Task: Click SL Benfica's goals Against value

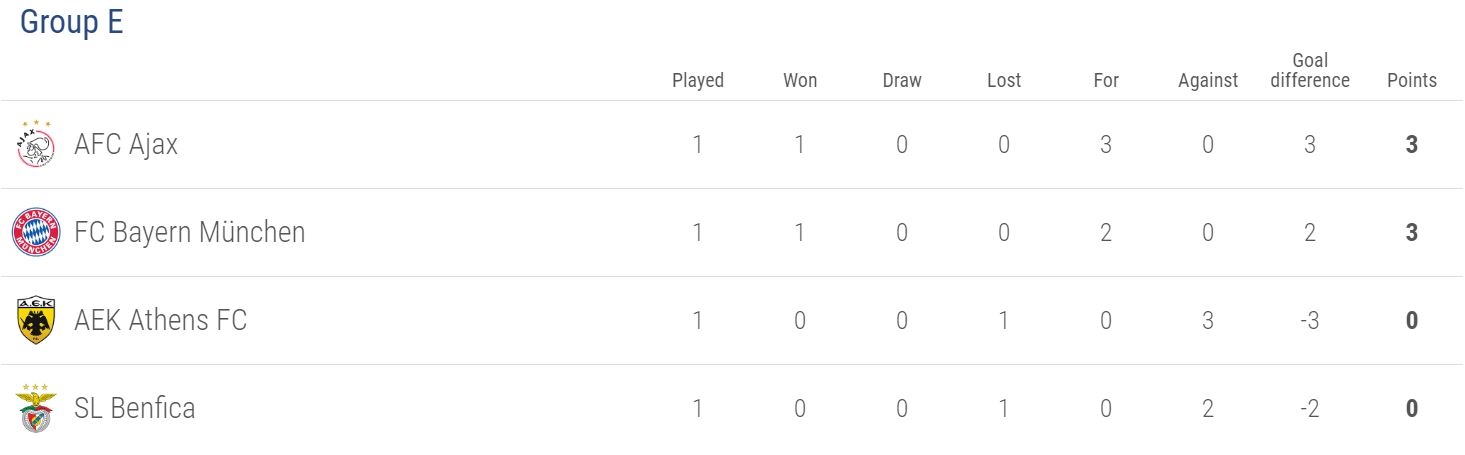Action: [1208, 409]
